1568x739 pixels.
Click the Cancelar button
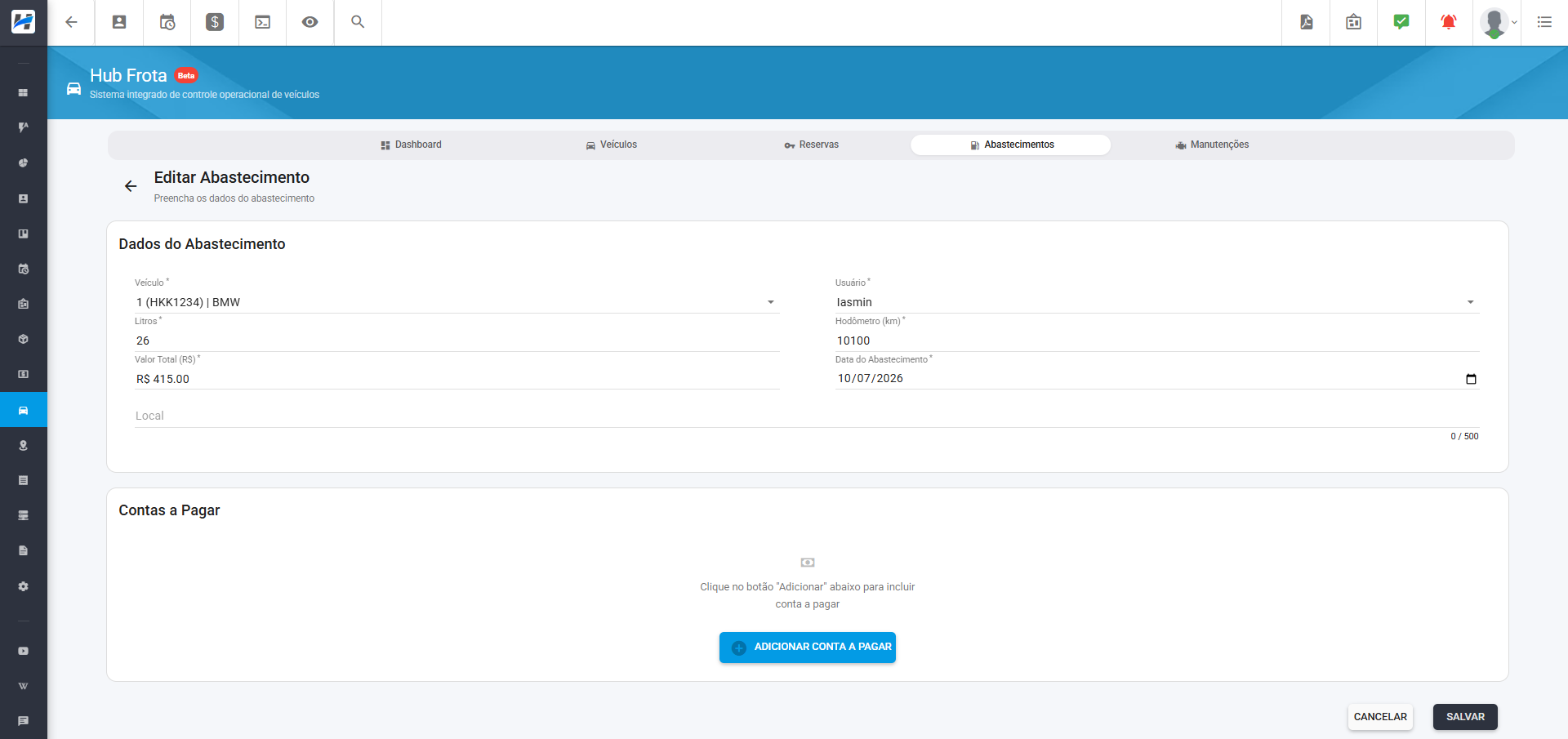point(1380,717)
